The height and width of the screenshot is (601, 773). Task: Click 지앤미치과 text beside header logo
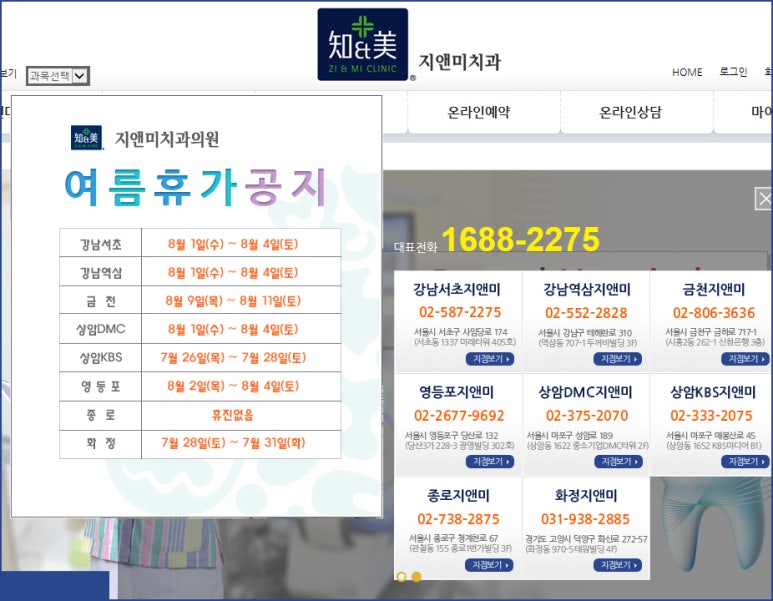click(x=459, y=63)
